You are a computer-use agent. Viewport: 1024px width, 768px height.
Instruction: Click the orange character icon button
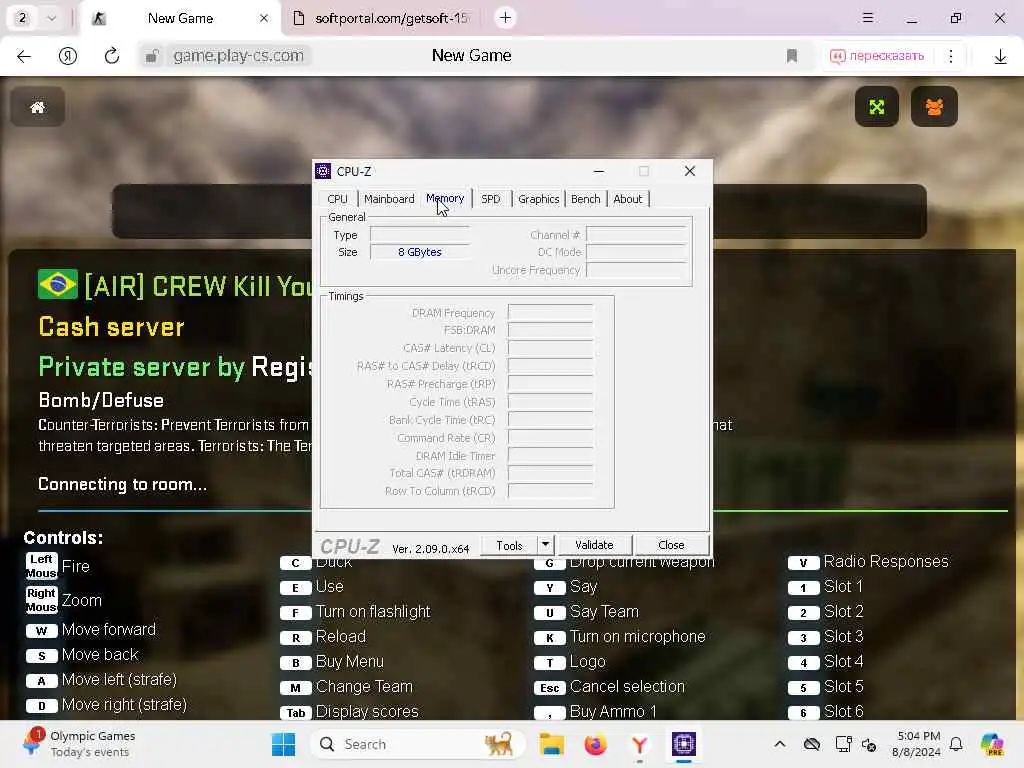coord(934,106)
